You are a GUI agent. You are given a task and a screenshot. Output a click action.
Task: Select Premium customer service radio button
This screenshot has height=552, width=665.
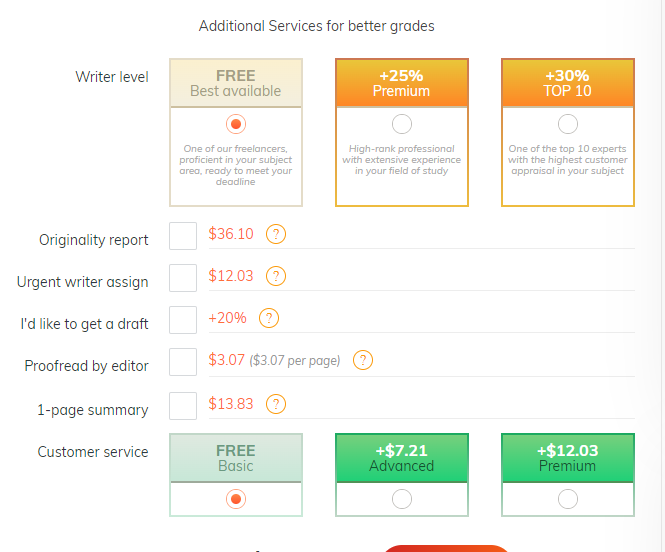pyautogui.click(x=567, y=499)
